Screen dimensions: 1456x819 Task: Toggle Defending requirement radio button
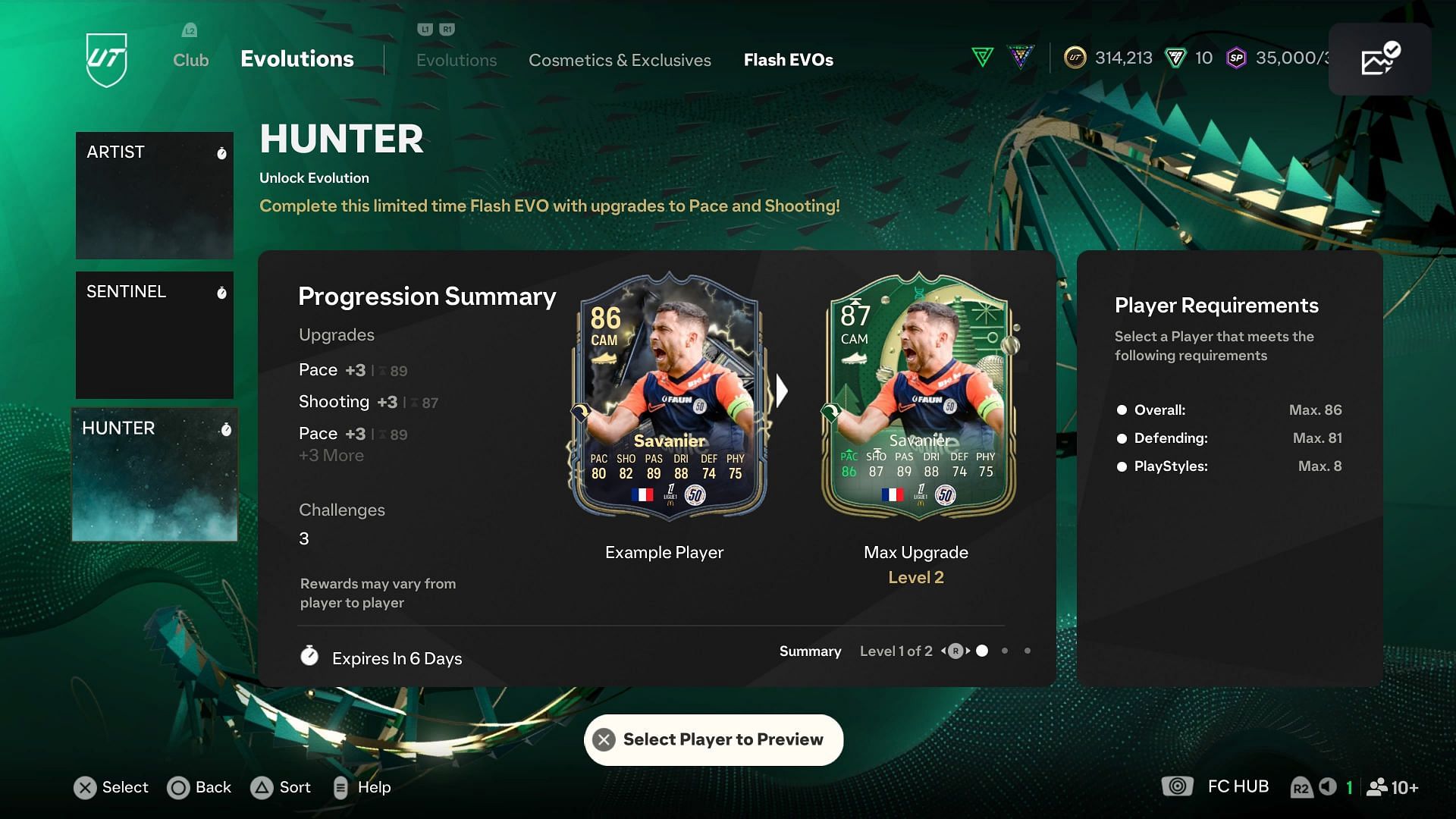click(1122, 438)
